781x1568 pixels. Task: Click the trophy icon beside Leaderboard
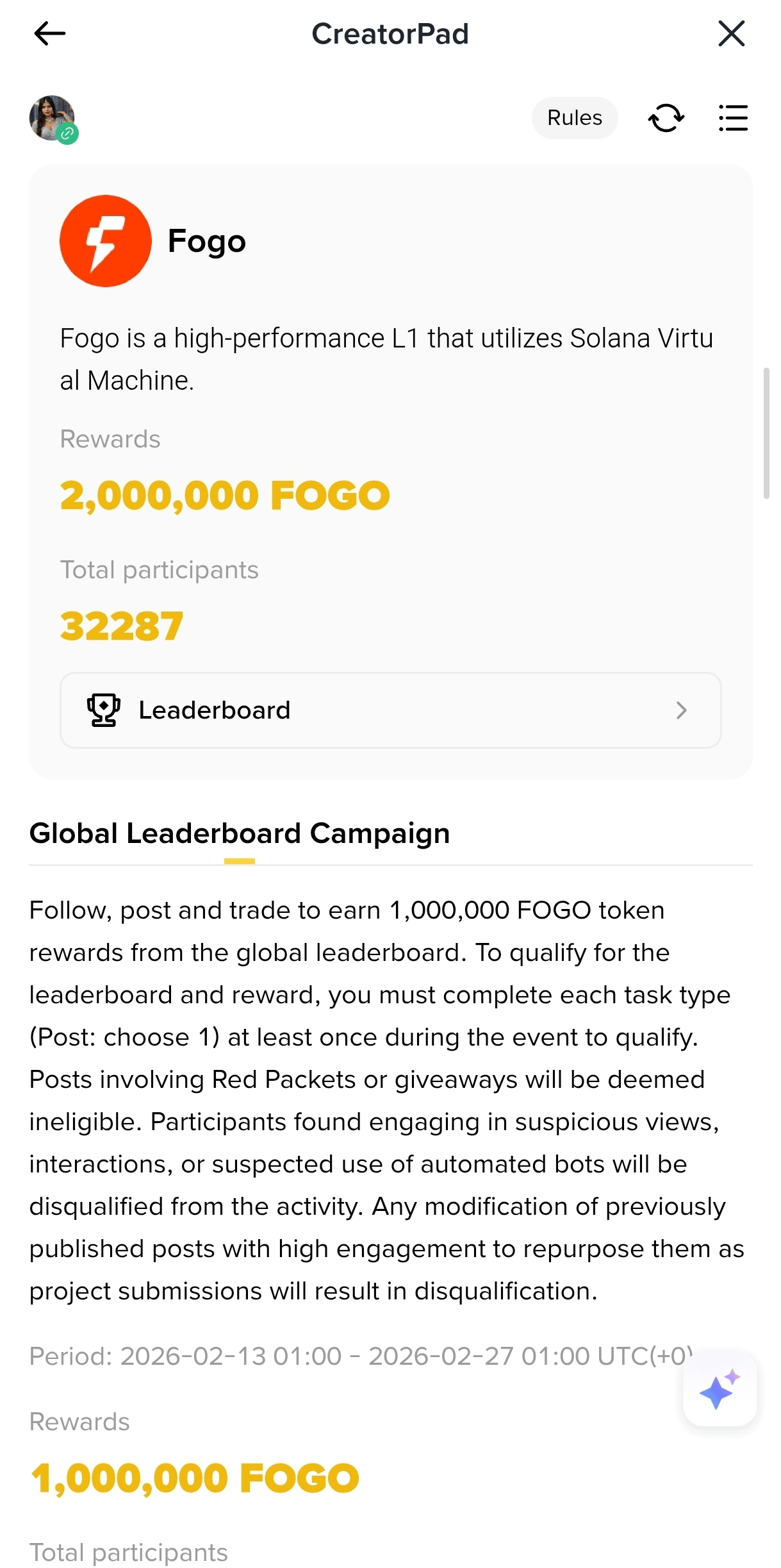[x=103, y=710]
